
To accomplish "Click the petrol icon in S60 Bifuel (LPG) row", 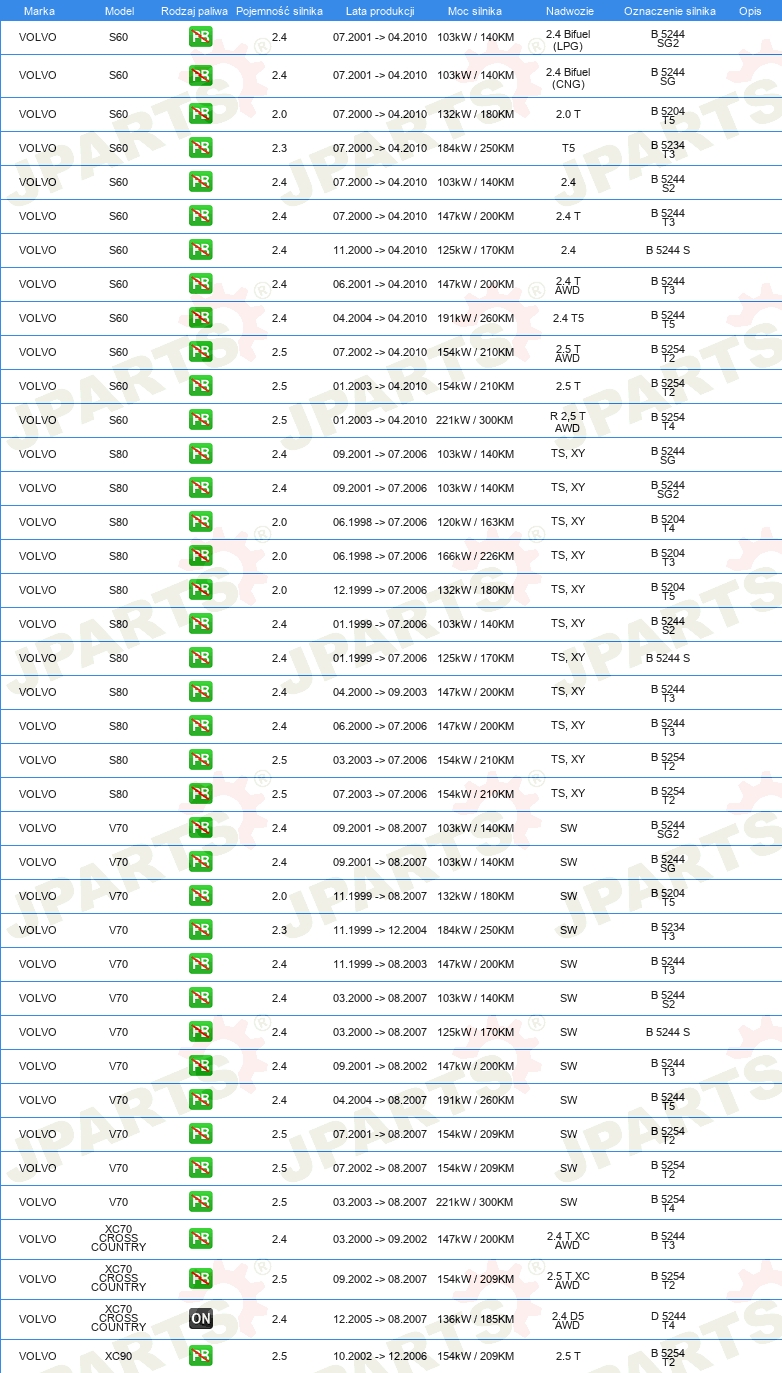I will click(x=201, y=37).
